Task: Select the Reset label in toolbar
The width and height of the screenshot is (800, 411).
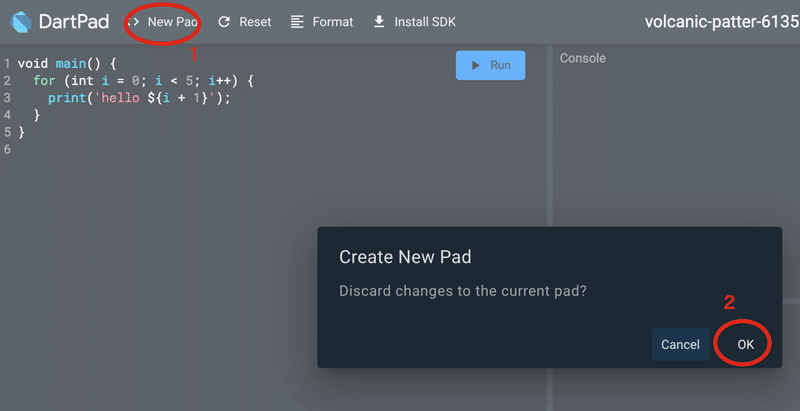Action: (255, 21)
